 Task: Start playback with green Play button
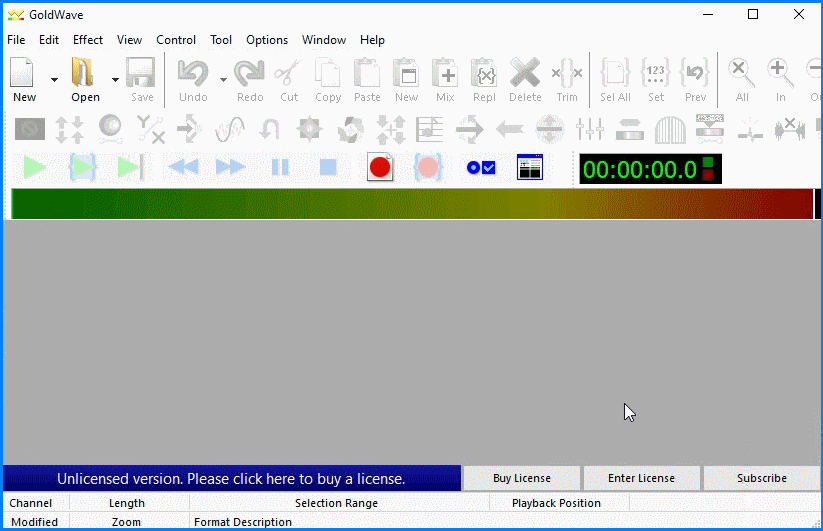(x=35, y=168)
